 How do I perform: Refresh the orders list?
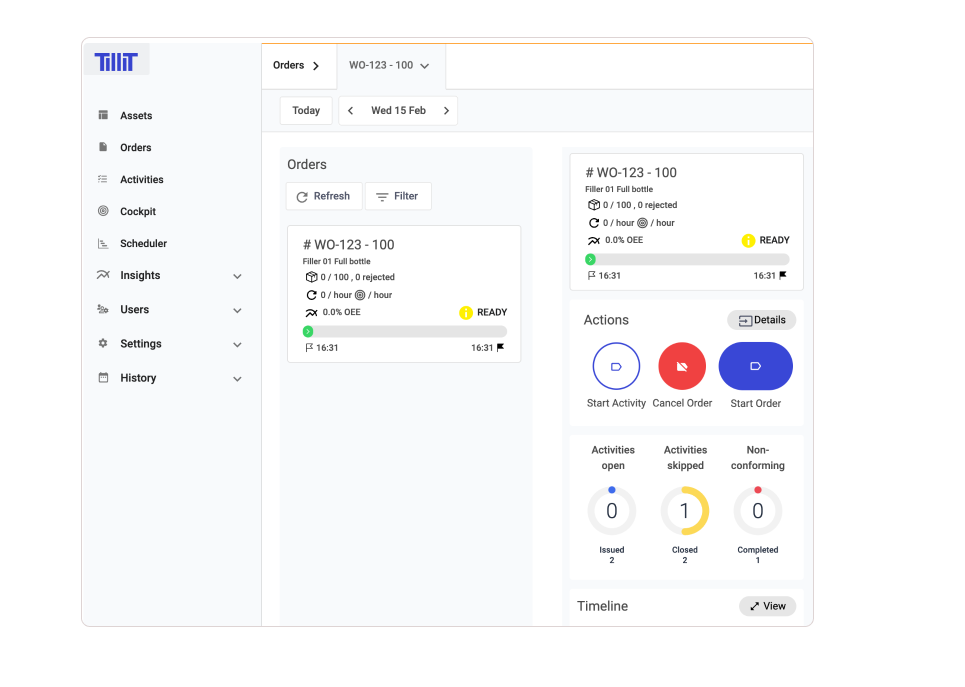(324, 196)
